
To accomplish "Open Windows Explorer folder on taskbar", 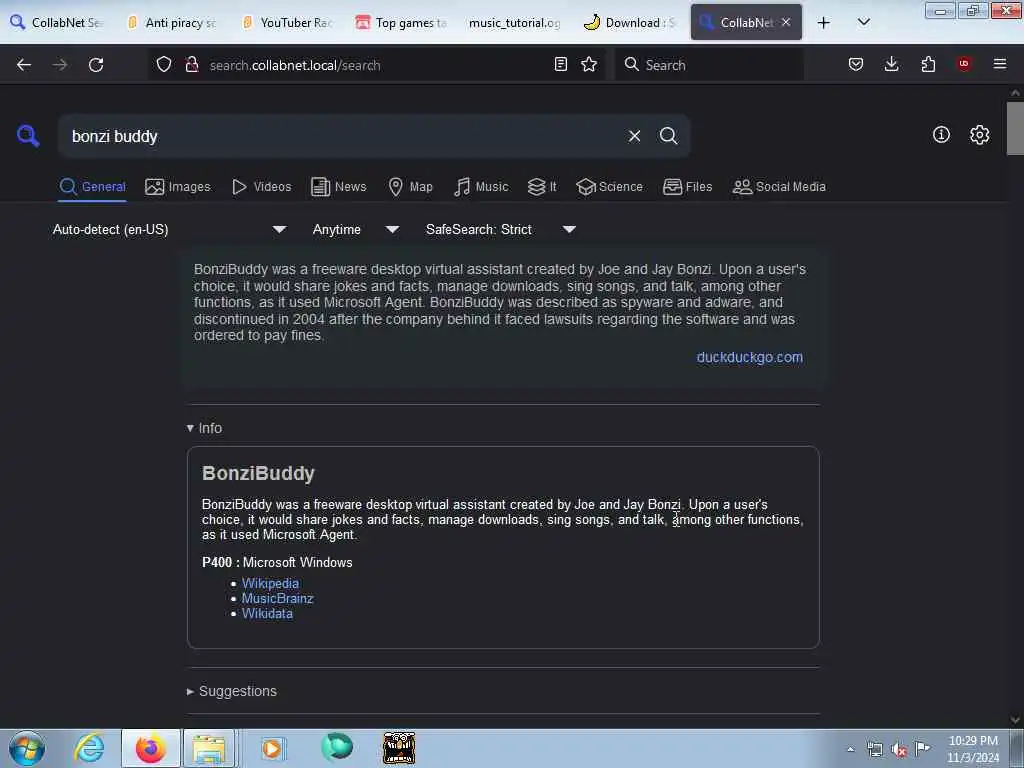I will 209,748.
